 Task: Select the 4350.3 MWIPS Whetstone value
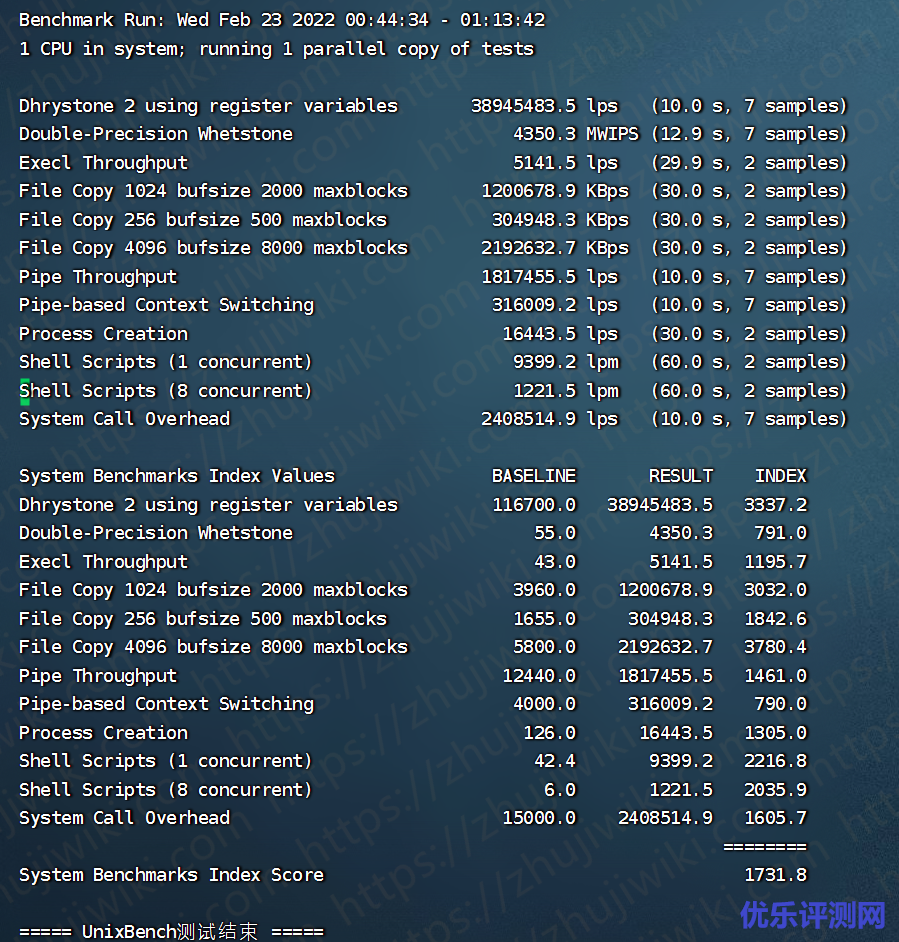point(575,134)
